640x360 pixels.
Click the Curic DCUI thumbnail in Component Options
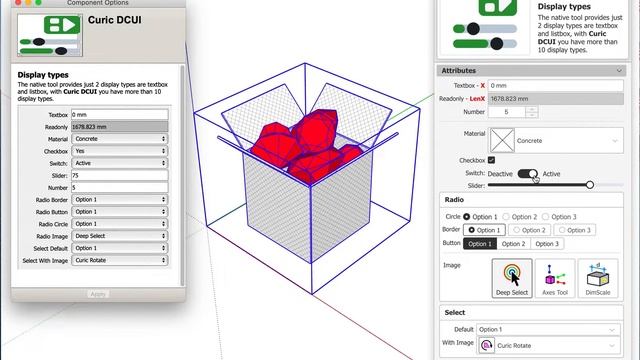(50, 35)
